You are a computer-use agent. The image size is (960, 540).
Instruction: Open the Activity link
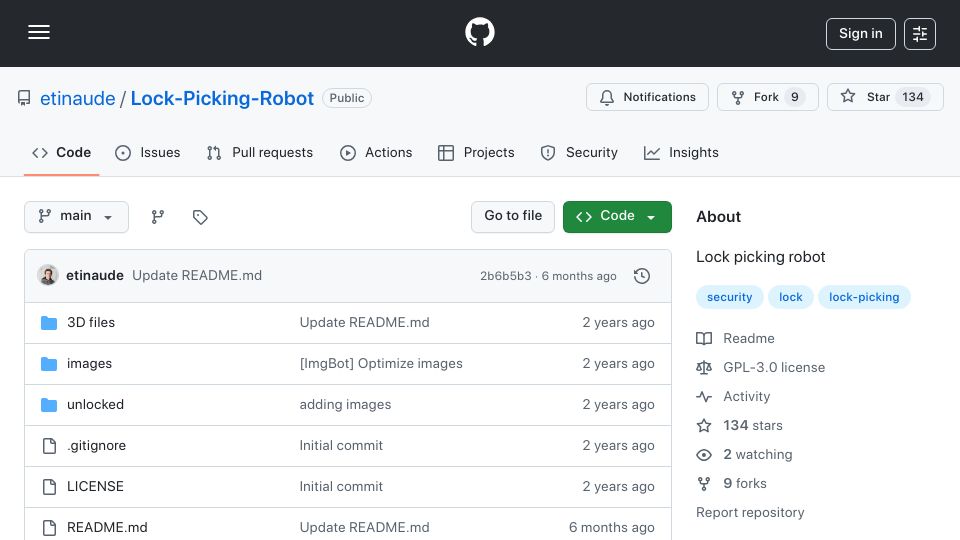point(733,397)
